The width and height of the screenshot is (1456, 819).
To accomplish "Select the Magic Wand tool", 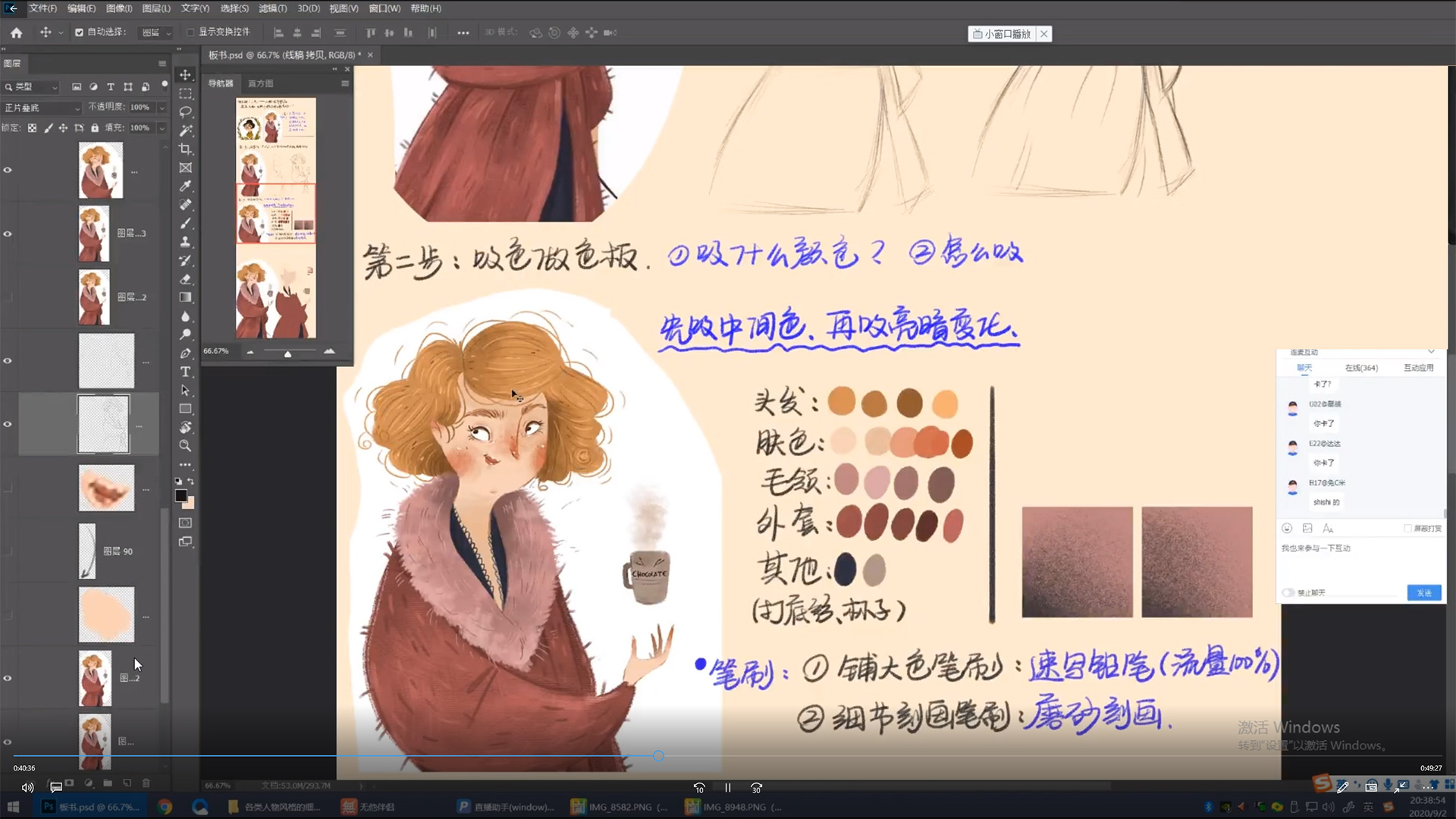I will click(x=185, y=130).
